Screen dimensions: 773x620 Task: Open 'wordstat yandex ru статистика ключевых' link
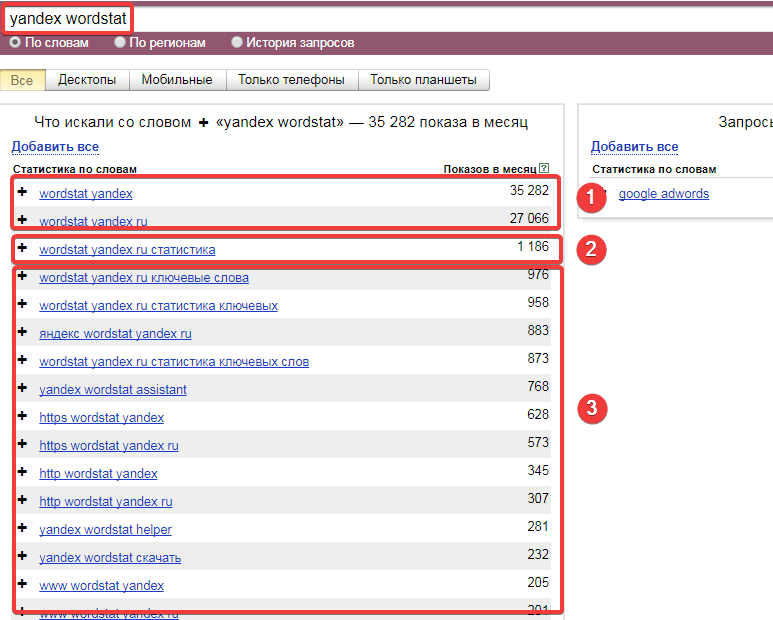click(x=158, y=306)
